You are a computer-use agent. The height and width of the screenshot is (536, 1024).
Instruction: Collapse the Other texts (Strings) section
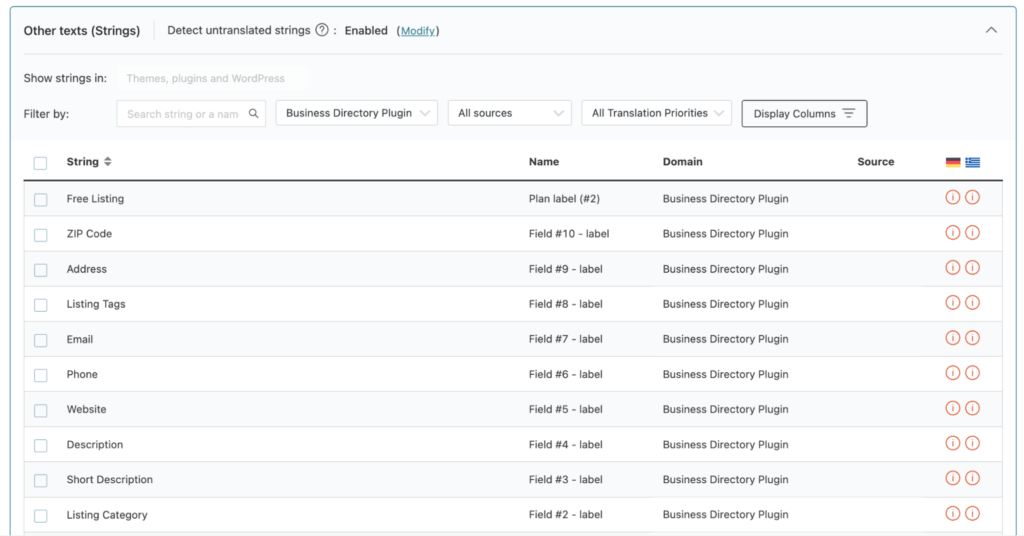click(x=991, y=30)
